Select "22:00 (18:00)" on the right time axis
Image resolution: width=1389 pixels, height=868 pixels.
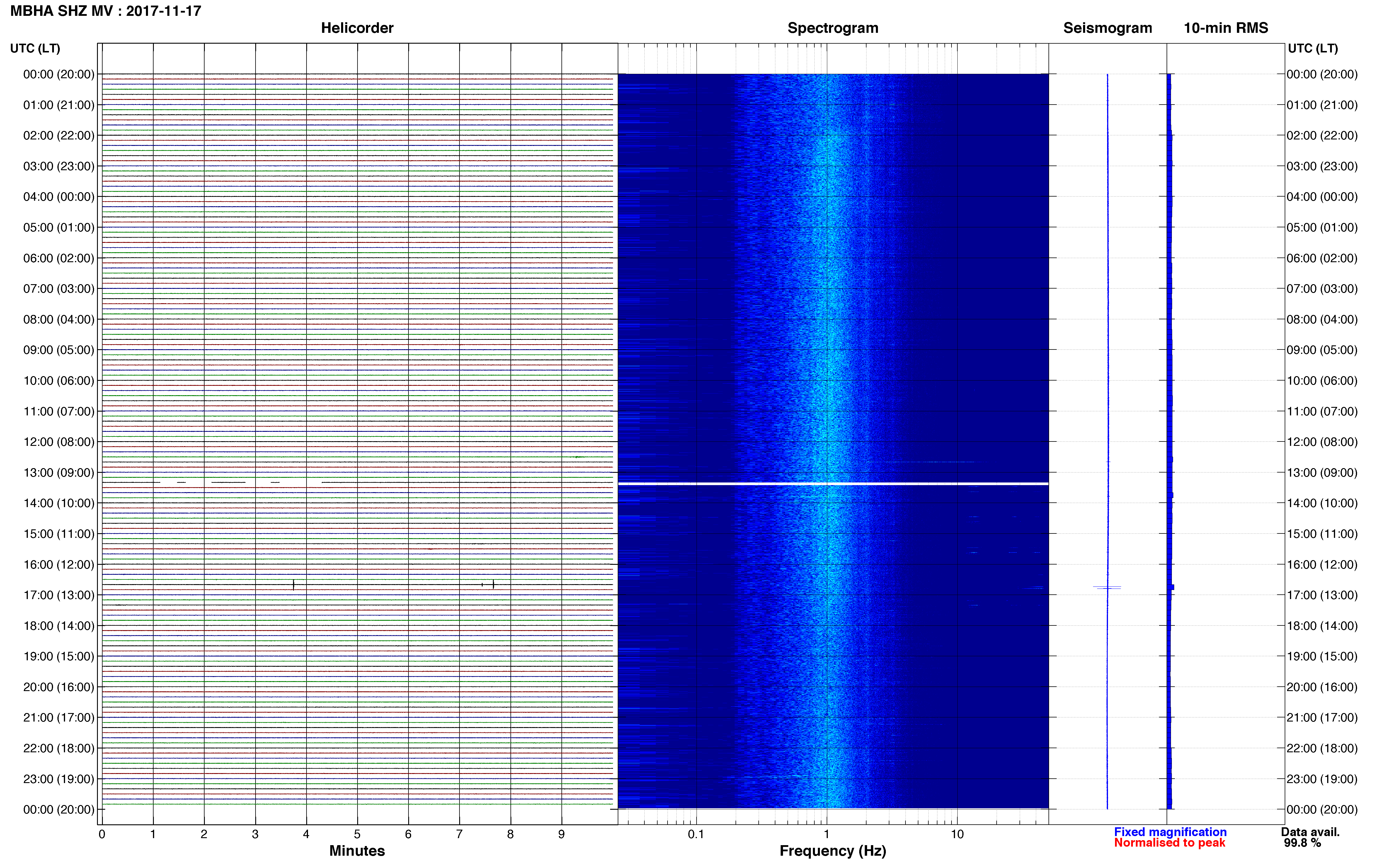[1322, 748]
